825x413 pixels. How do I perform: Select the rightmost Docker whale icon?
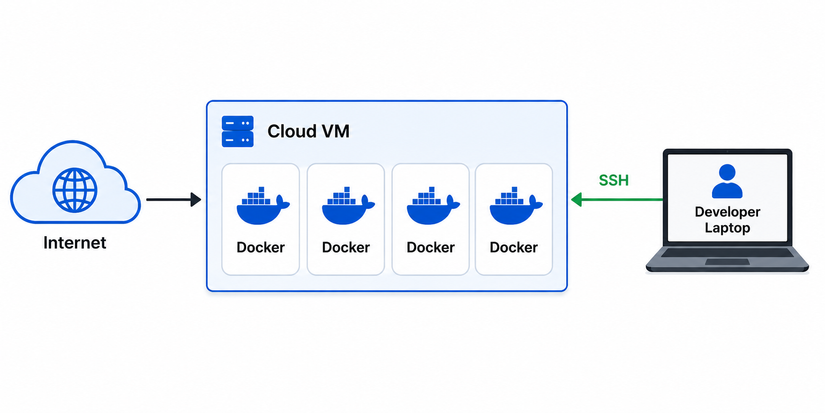tap(516, 206)
